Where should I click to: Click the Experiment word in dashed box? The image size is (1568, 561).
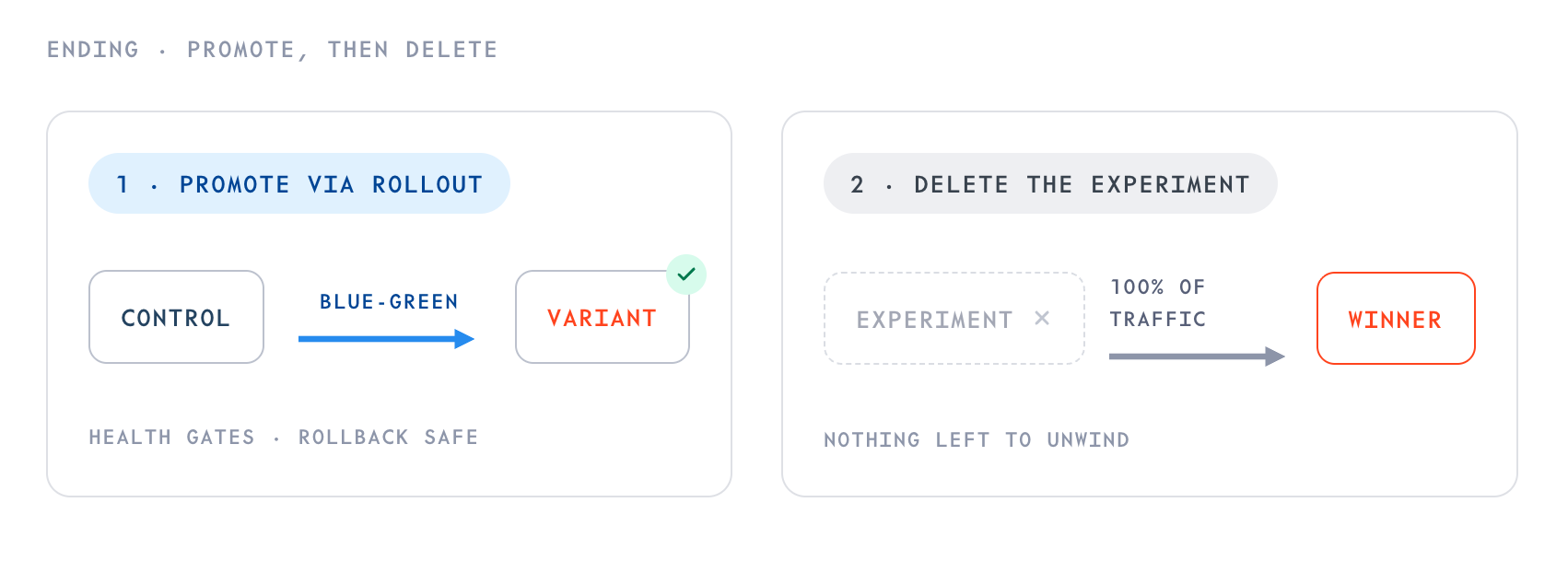tap(934, 320)
